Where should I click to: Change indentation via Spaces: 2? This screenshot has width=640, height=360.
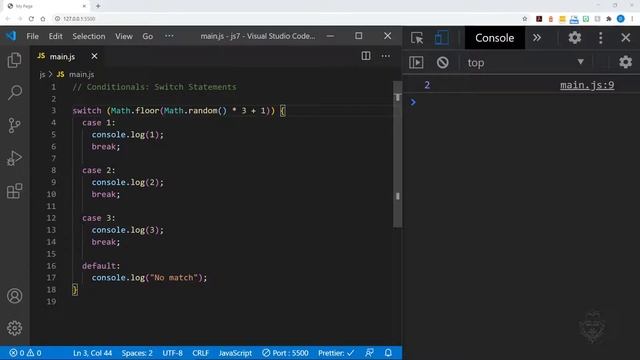click(x=137, y=353)
